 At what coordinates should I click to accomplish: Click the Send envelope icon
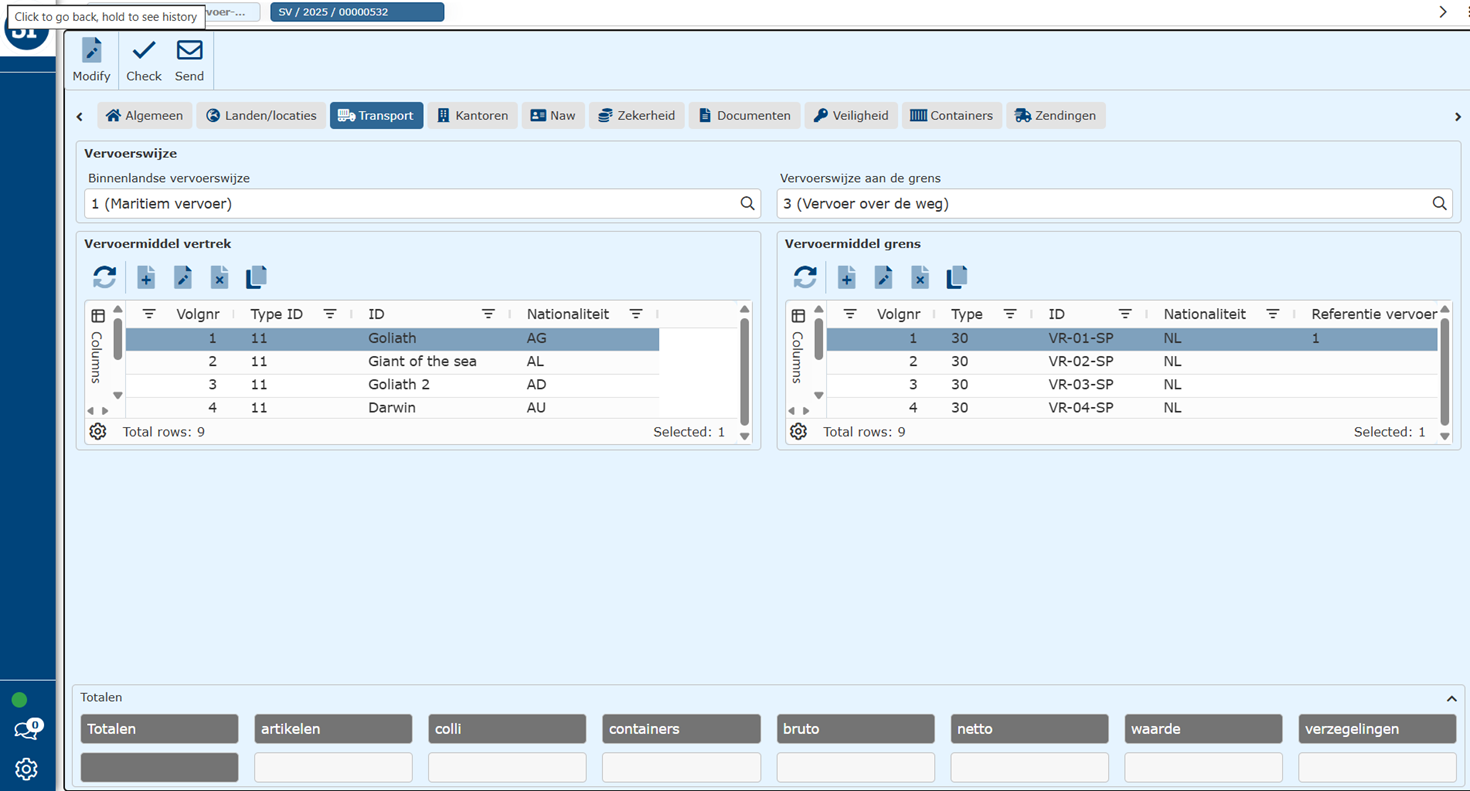point(189,51)
